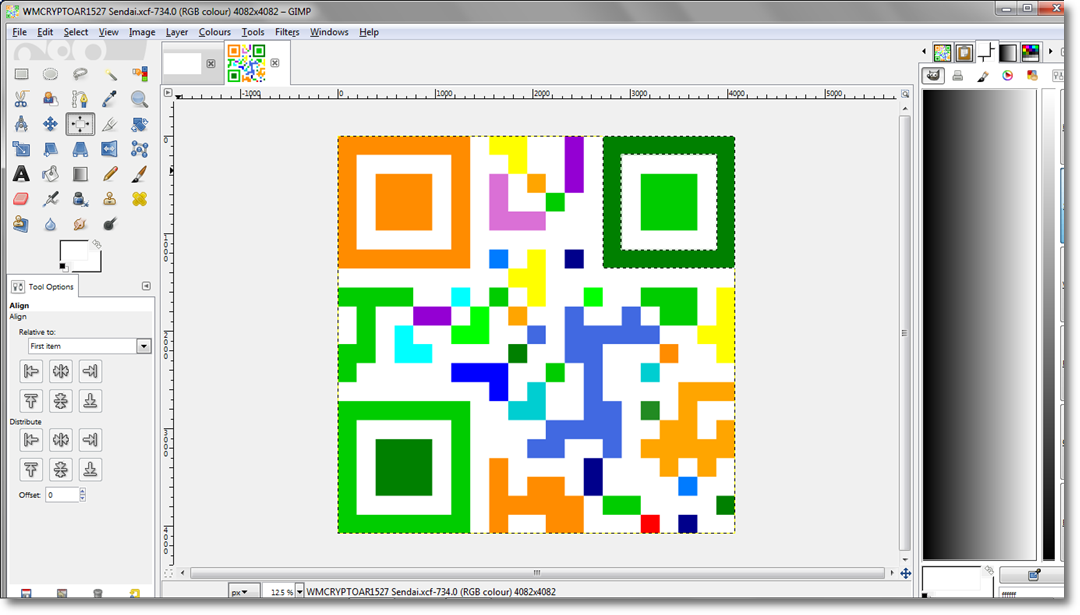Open the px unit dropdown

coord(244,592)
